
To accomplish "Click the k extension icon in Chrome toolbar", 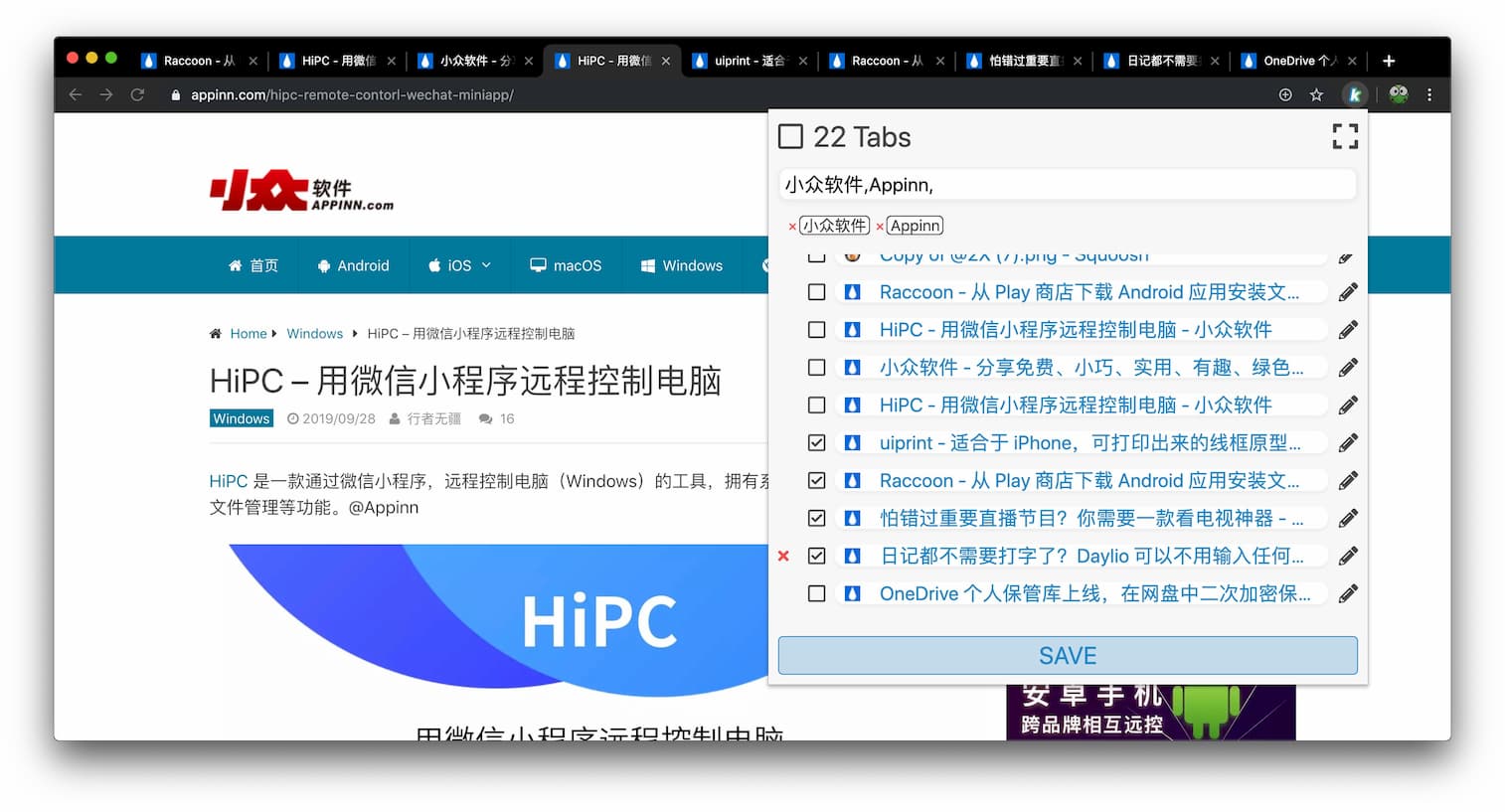I will click(1353, 94).
